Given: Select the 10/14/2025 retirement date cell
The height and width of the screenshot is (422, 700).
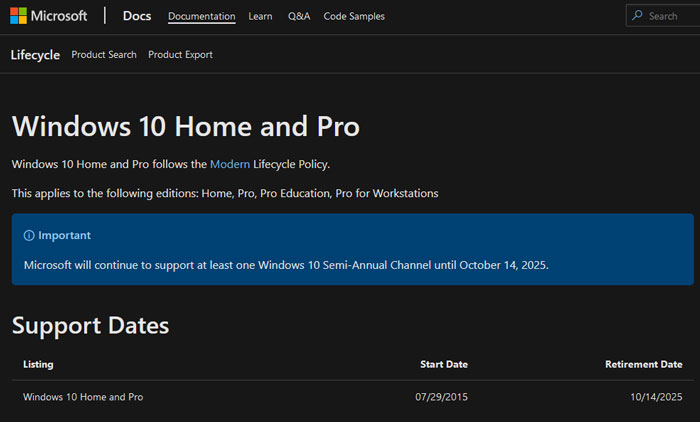Looking at the screenshot, I should click(x=656, y=397).
